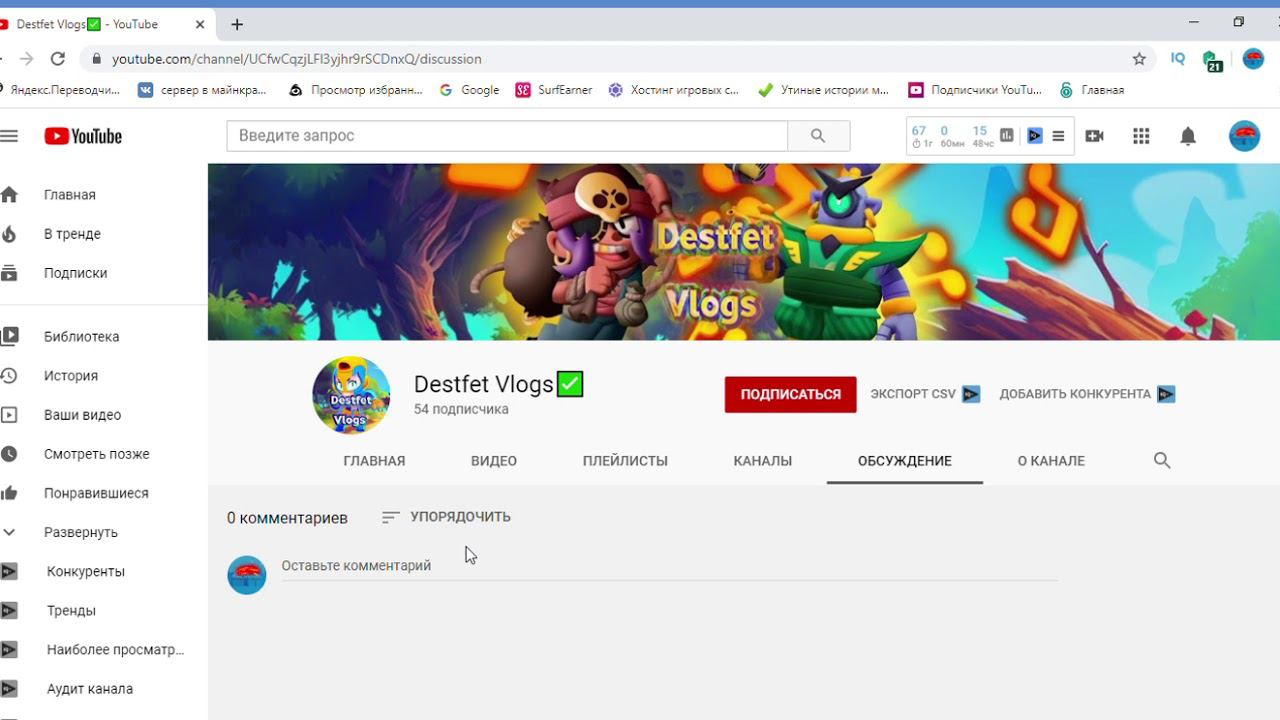Click the sort icon beside УПОРЯДОЧИТЬ
The image size is (1280, 720).
(391, 517)
